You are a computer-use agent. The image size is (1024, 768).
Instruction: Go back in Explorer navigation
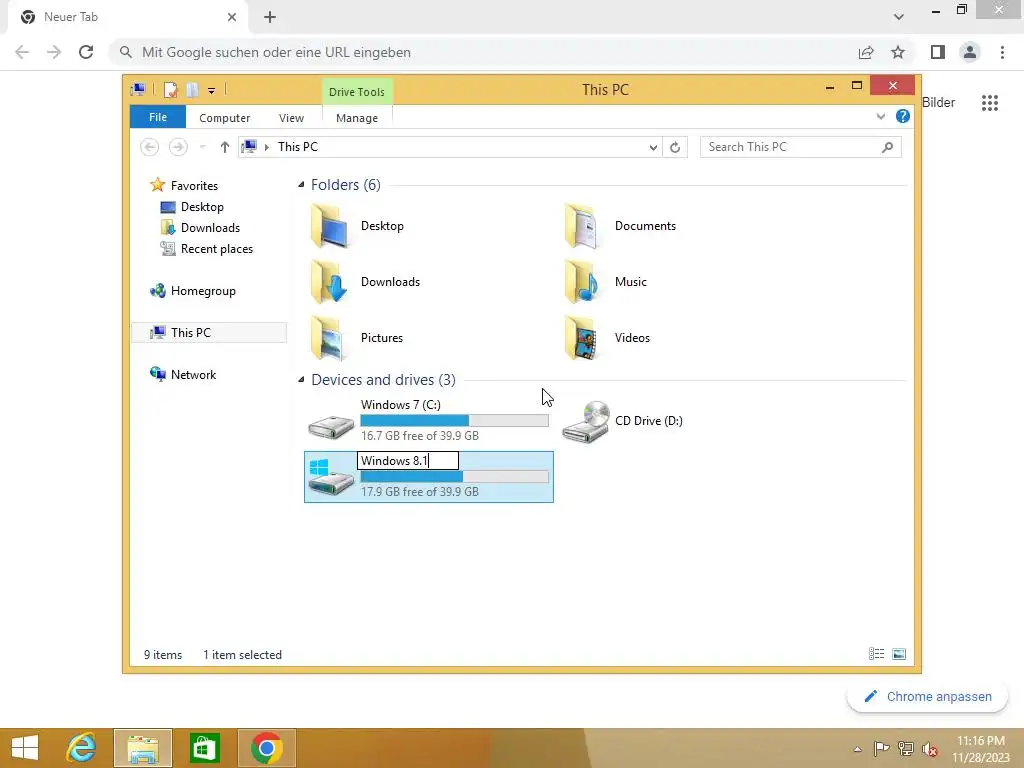tap(150, 147)
